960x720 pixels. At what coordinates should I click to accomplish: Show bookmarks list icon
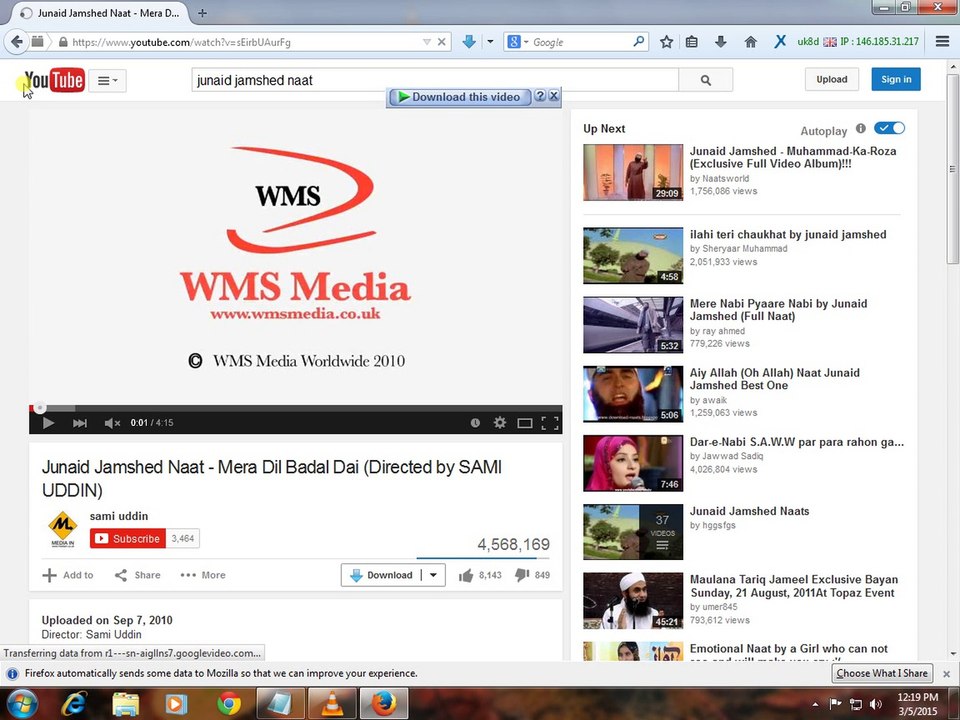692,42
